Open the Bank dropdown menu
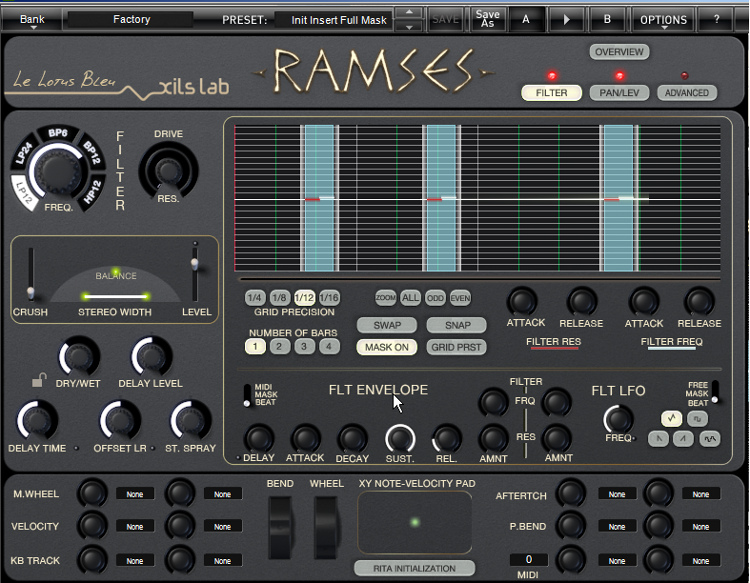The width and height of the screenshot is (750, 583). [32, 20]
